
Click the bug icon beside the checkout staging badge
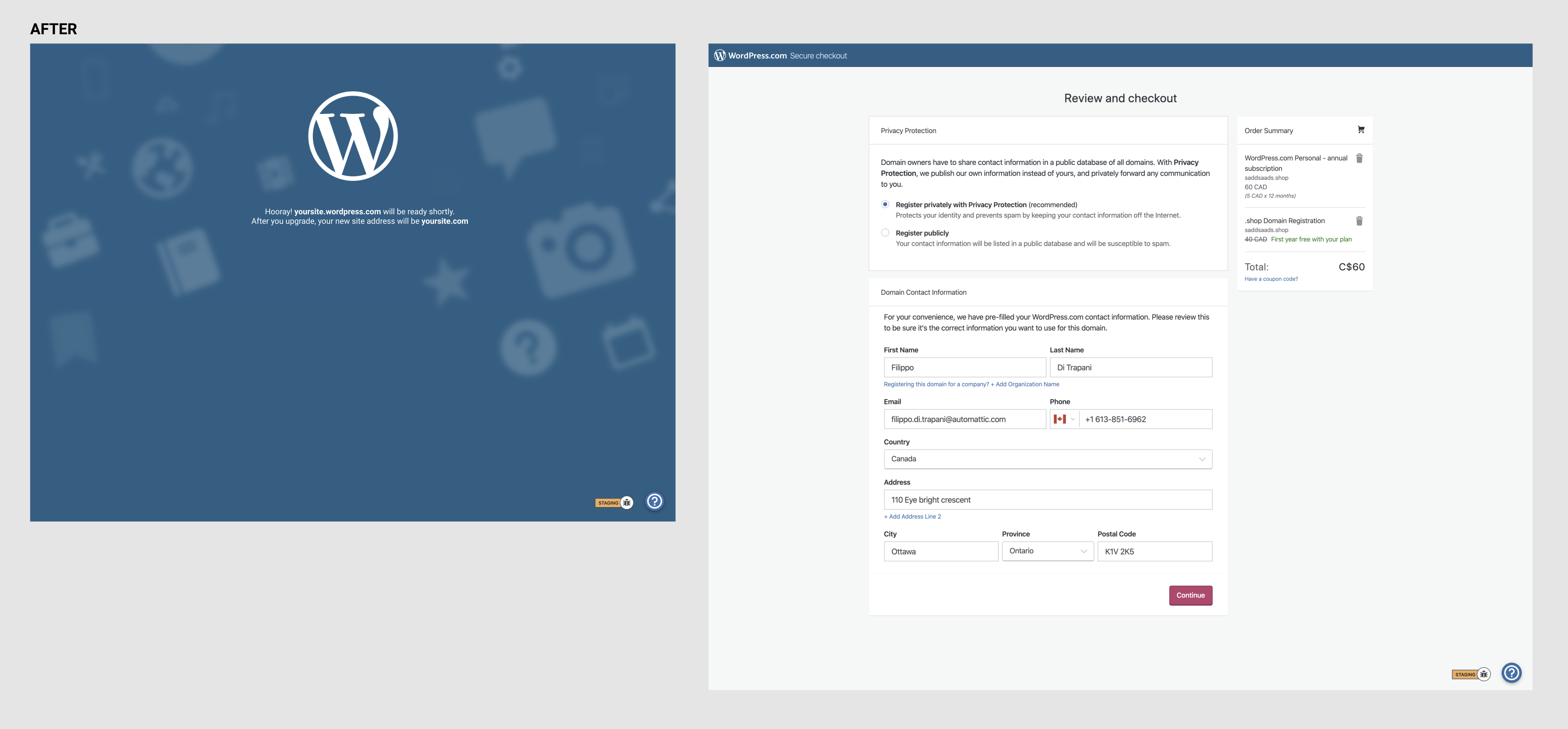pos(1484,674)
